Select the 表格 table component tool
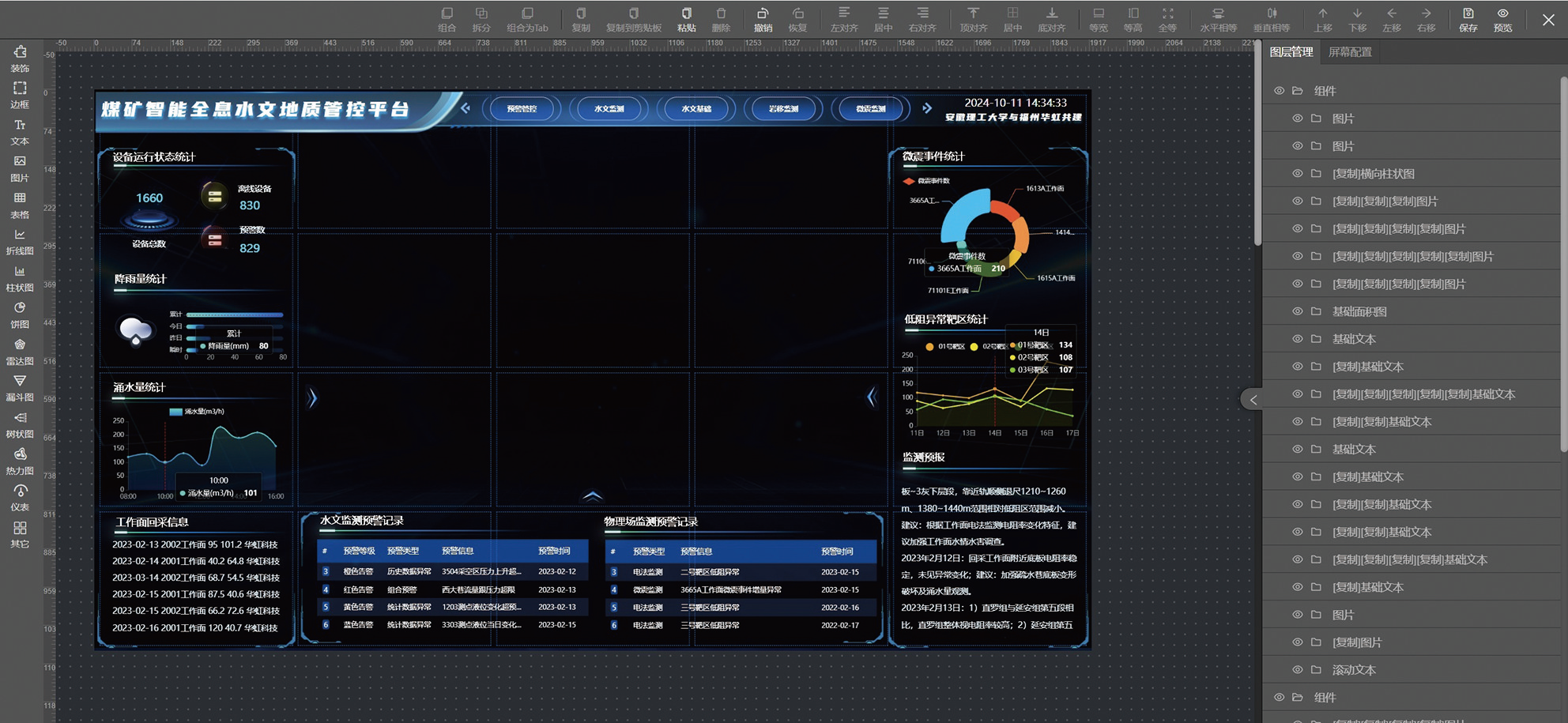This screenshot has width=1568, height=723. pyautogui.click(x=20, y=205)
